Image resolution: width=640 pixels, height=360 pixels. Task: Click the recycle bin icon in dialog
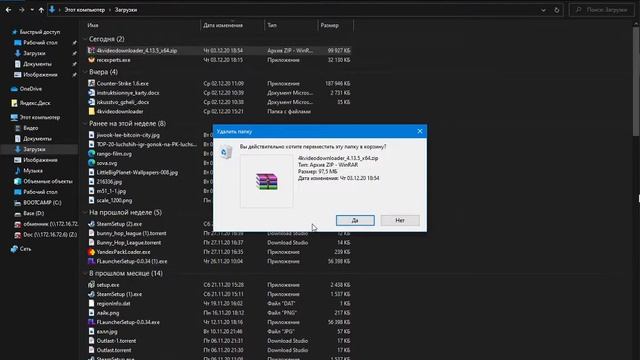[x=226, y=152]
